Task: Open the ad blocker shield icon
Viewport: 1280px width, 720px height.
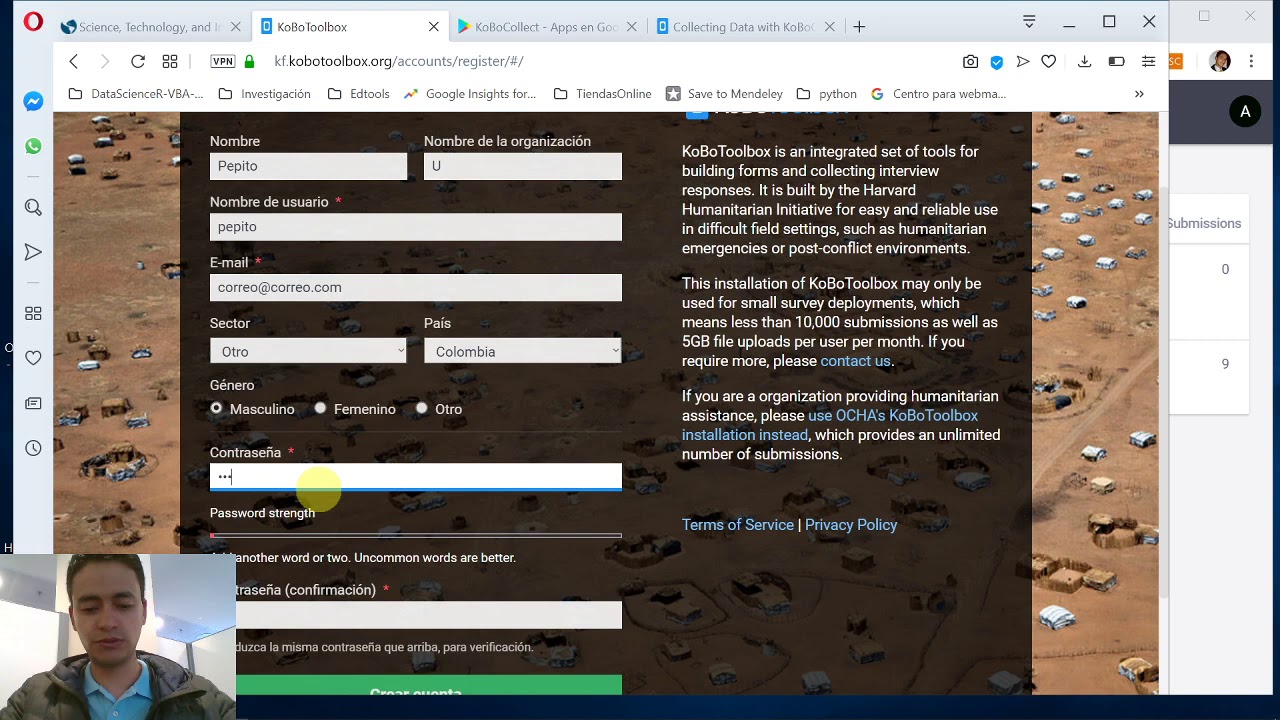Action: pyautogui.click(x=996, y=61)
